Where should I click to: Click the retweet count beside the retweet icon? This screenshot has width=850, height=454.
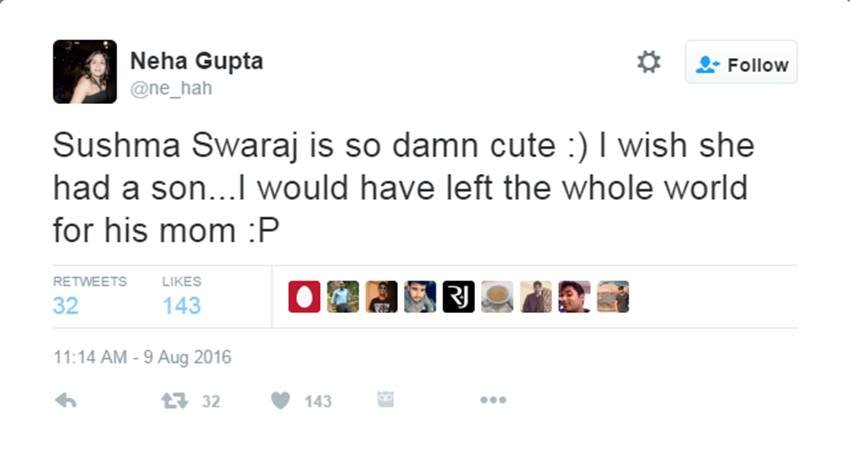pyautogui.click(x=211, y=401)
